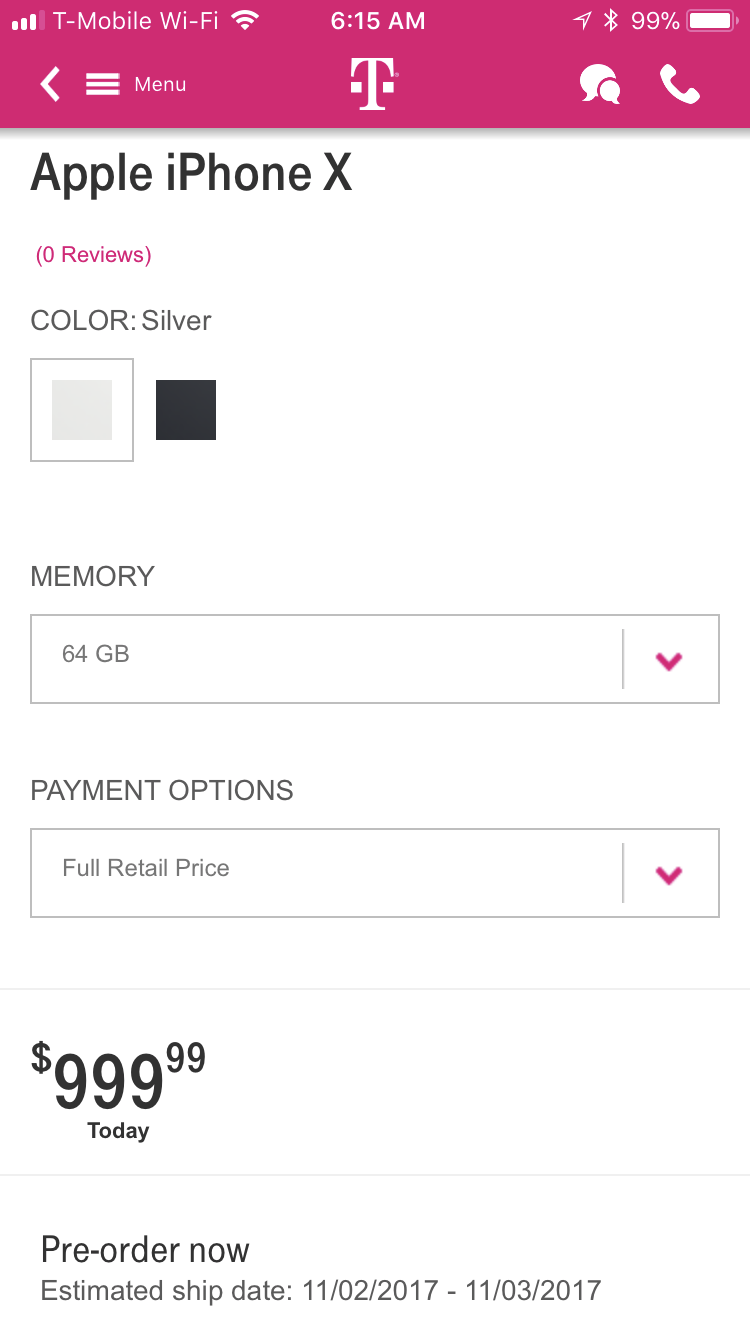This screenshot has width=750, height=1334.
Task: Tap the Bluetooth status icon
Action: [x=612, y=20]
